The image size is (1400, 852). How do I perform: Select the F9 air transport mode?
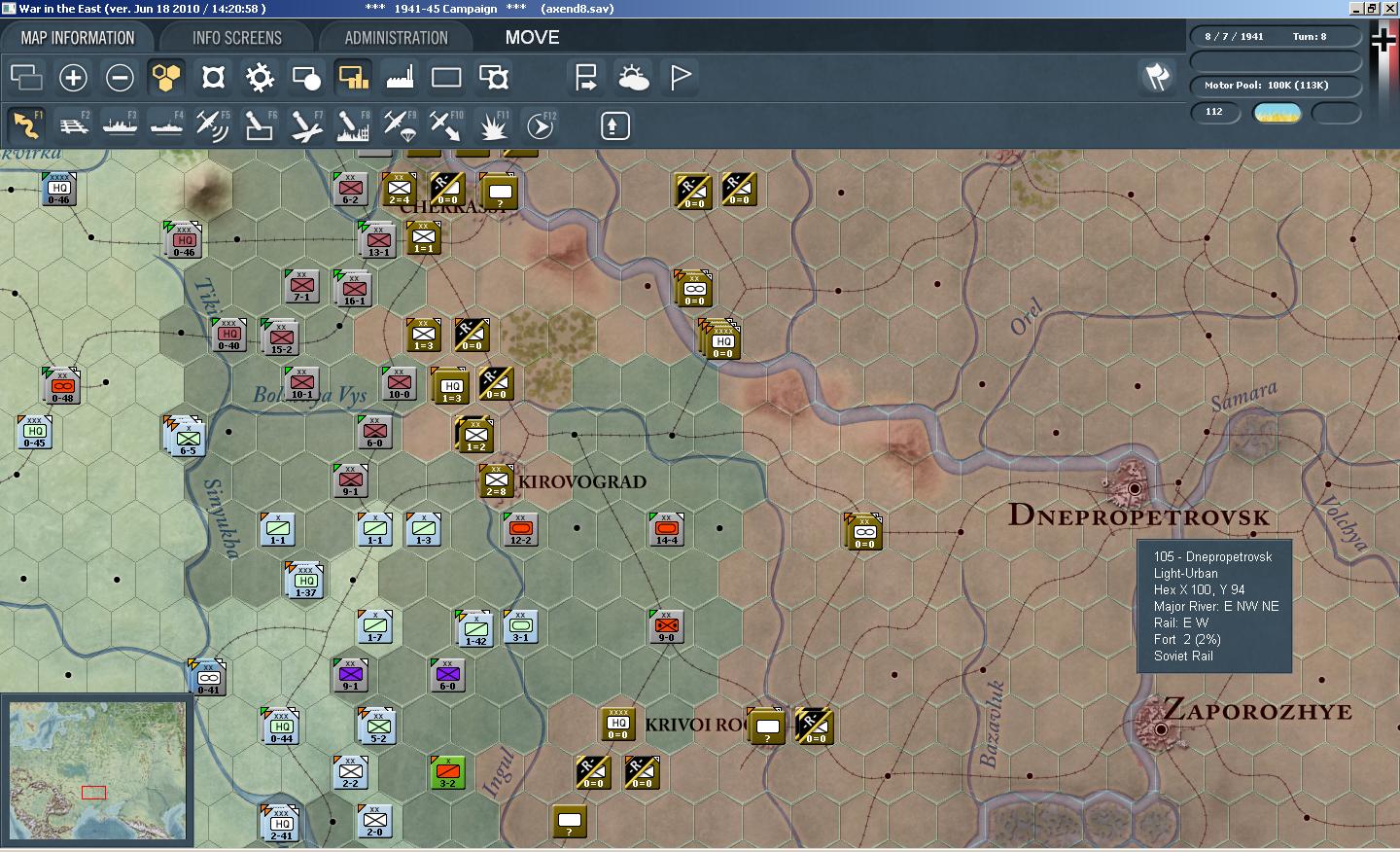(400, 125)
